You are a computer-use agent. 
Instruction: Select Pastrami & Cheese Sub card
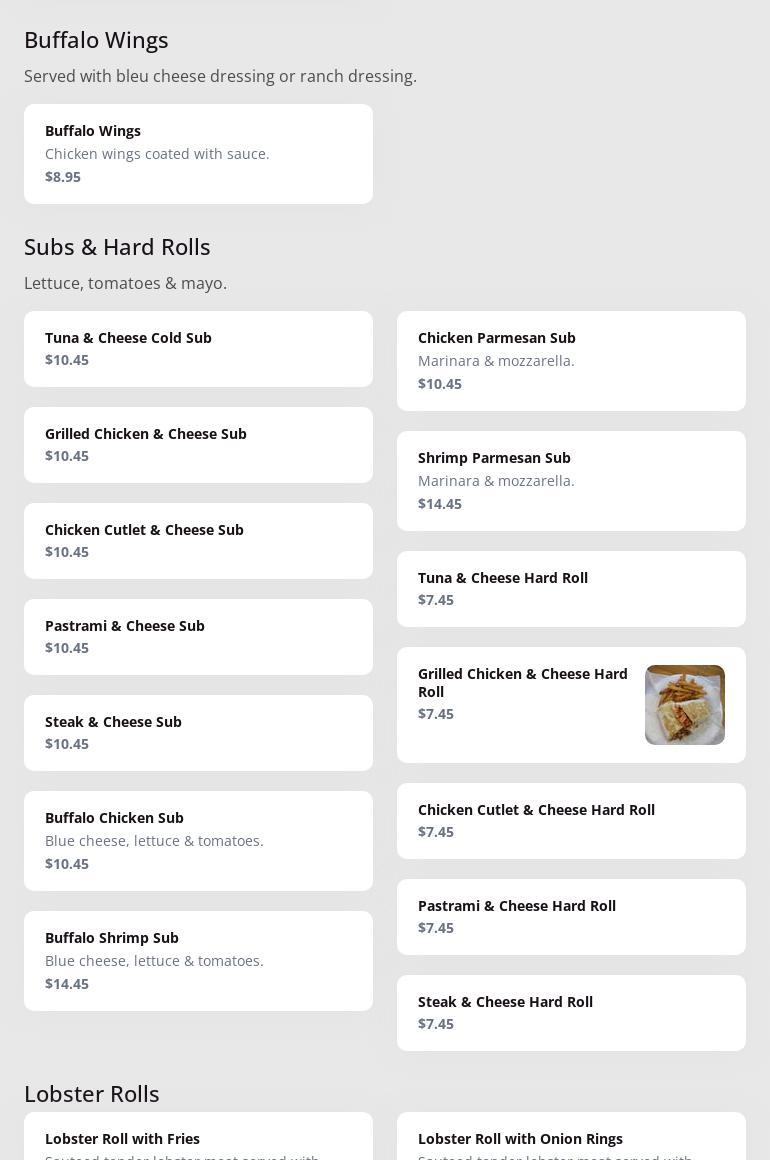tap(198, 637)
